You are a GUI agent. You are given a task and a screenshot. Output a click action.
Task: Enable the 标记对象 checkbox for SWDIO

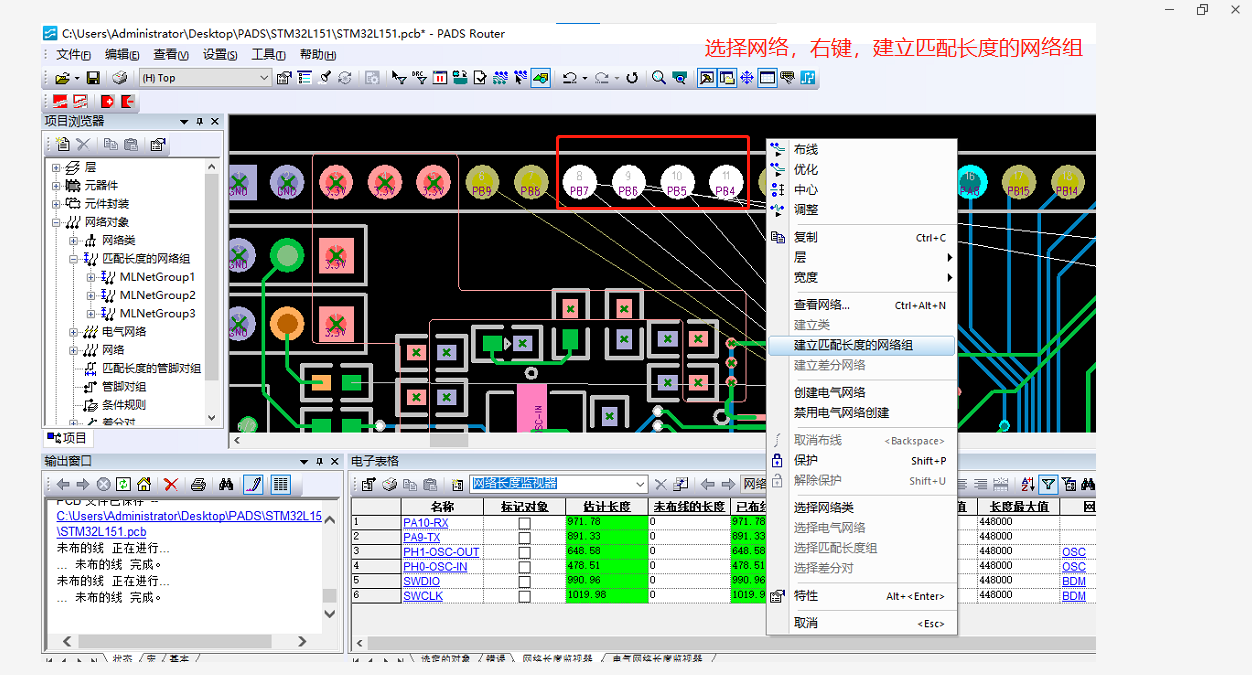point(525,581)
